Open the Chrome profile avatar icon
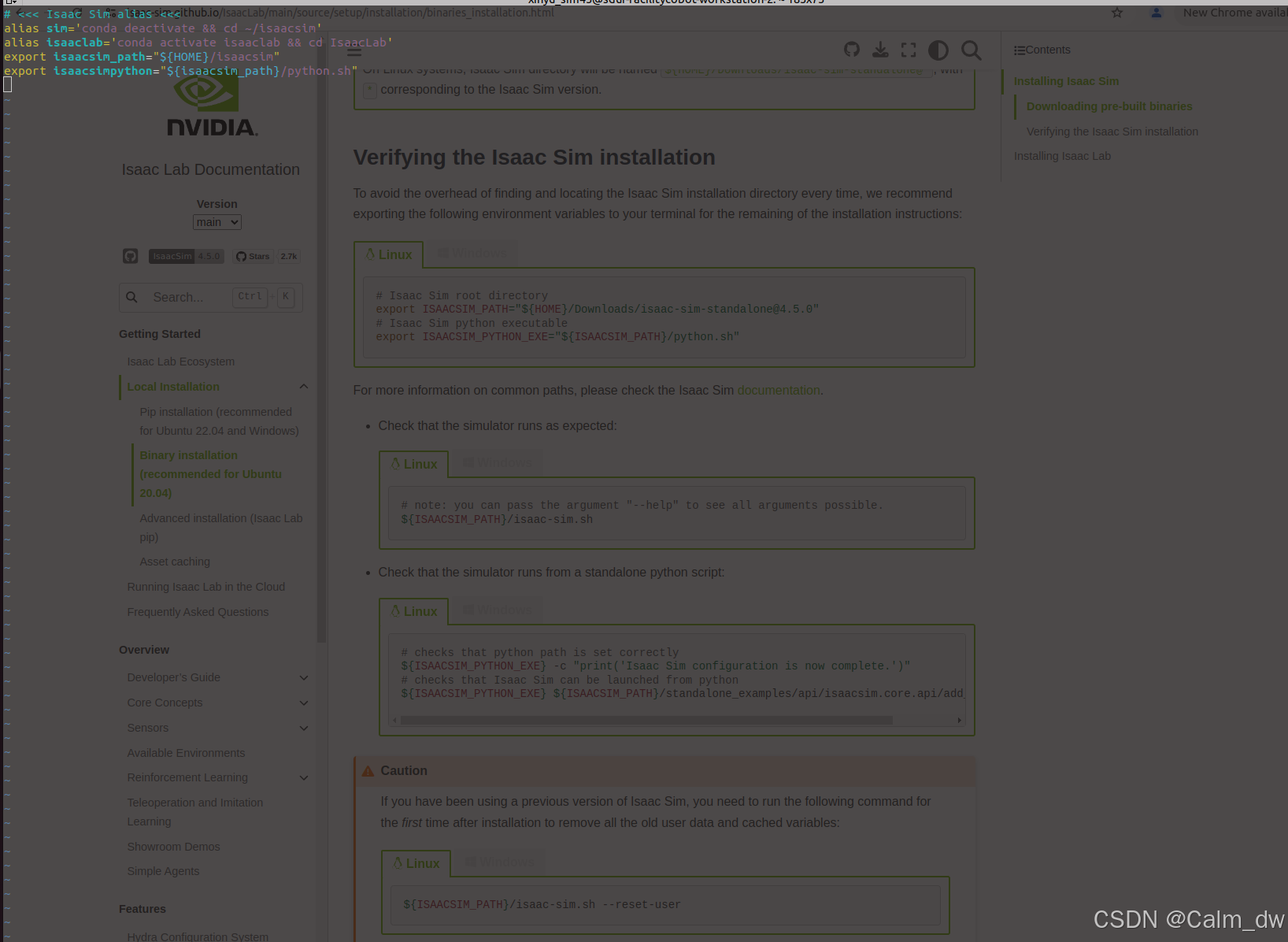 (x=1156, y=13)
